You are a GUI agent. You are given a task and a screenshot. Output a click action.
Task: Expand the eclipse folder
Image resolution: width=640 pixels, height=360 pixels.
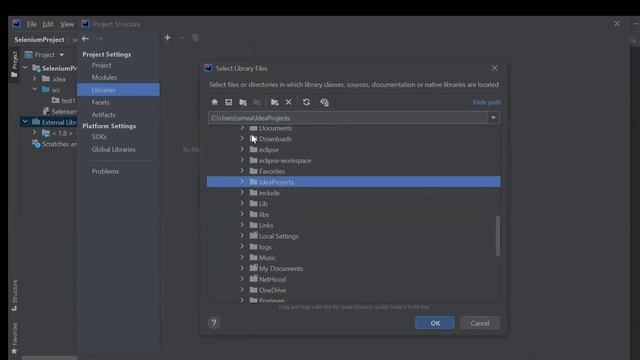242,149
